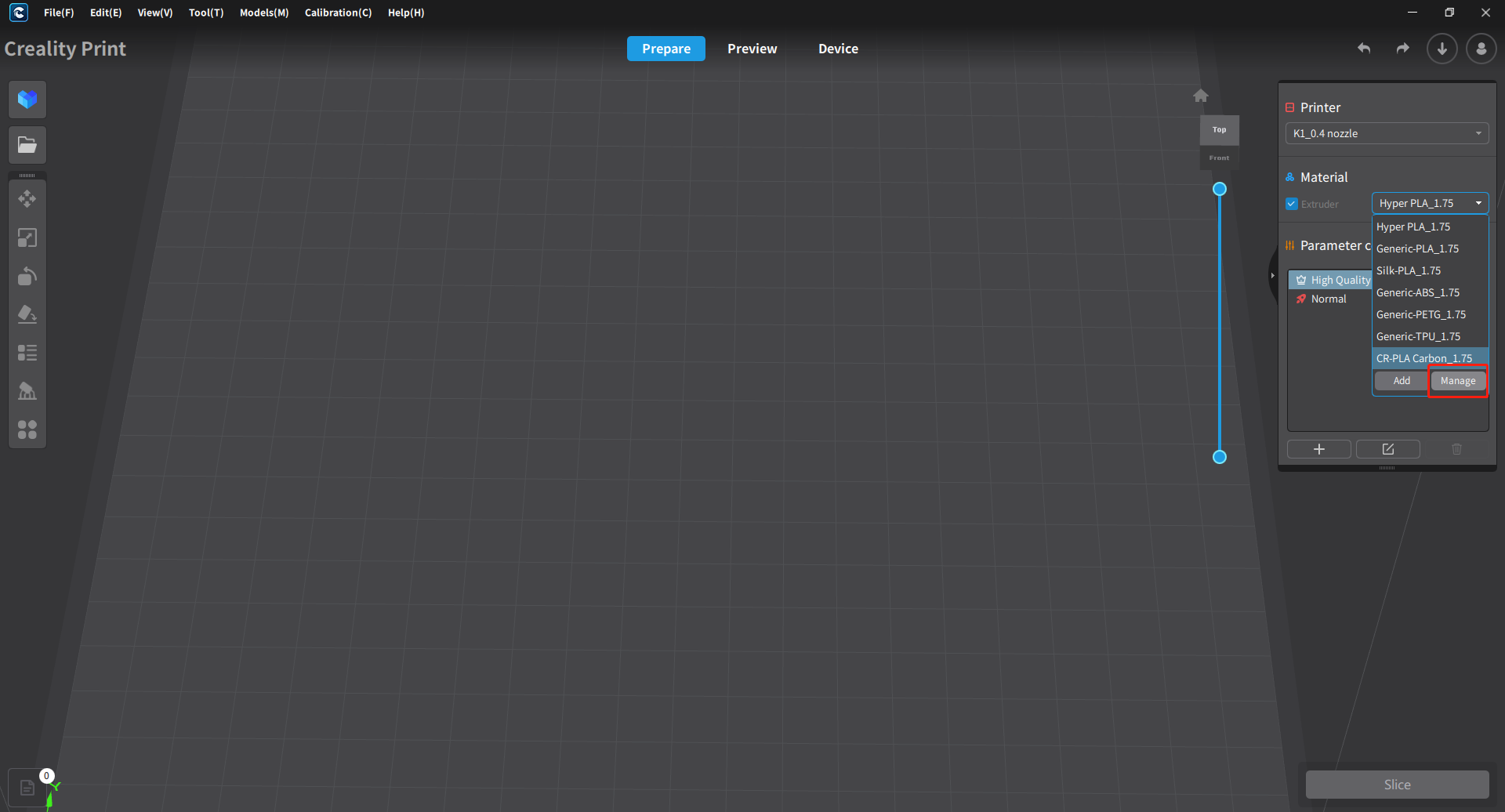
Task: Select the Lay flat tool icon
Action: point(27,314)
